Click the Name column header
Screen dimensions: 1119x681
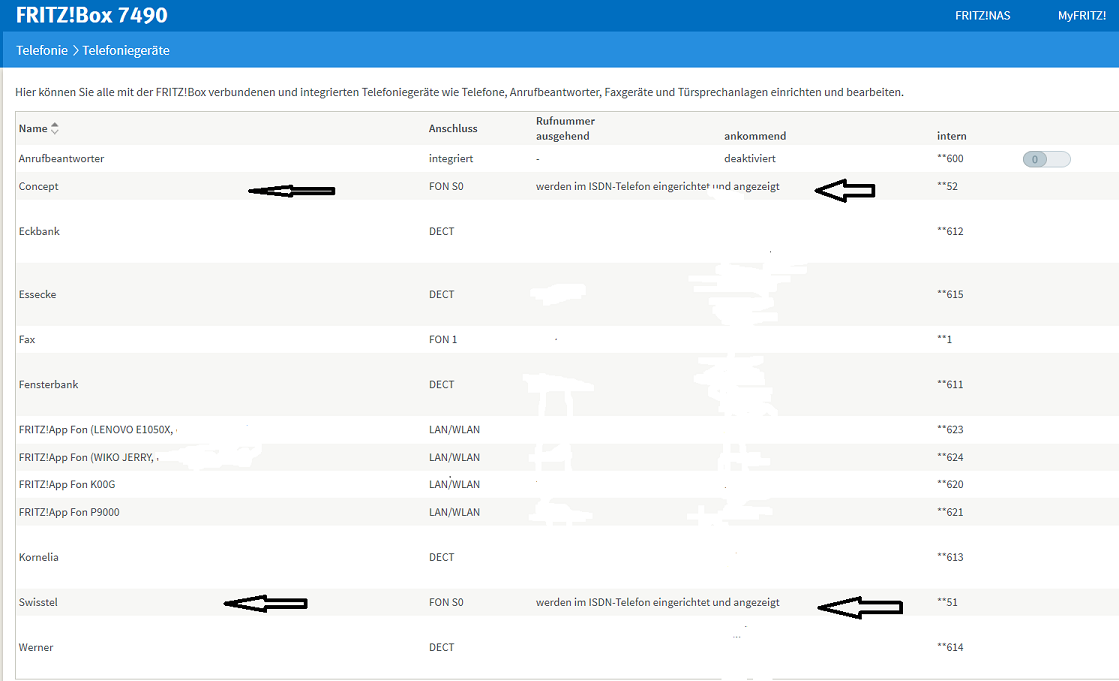[33, 128]
